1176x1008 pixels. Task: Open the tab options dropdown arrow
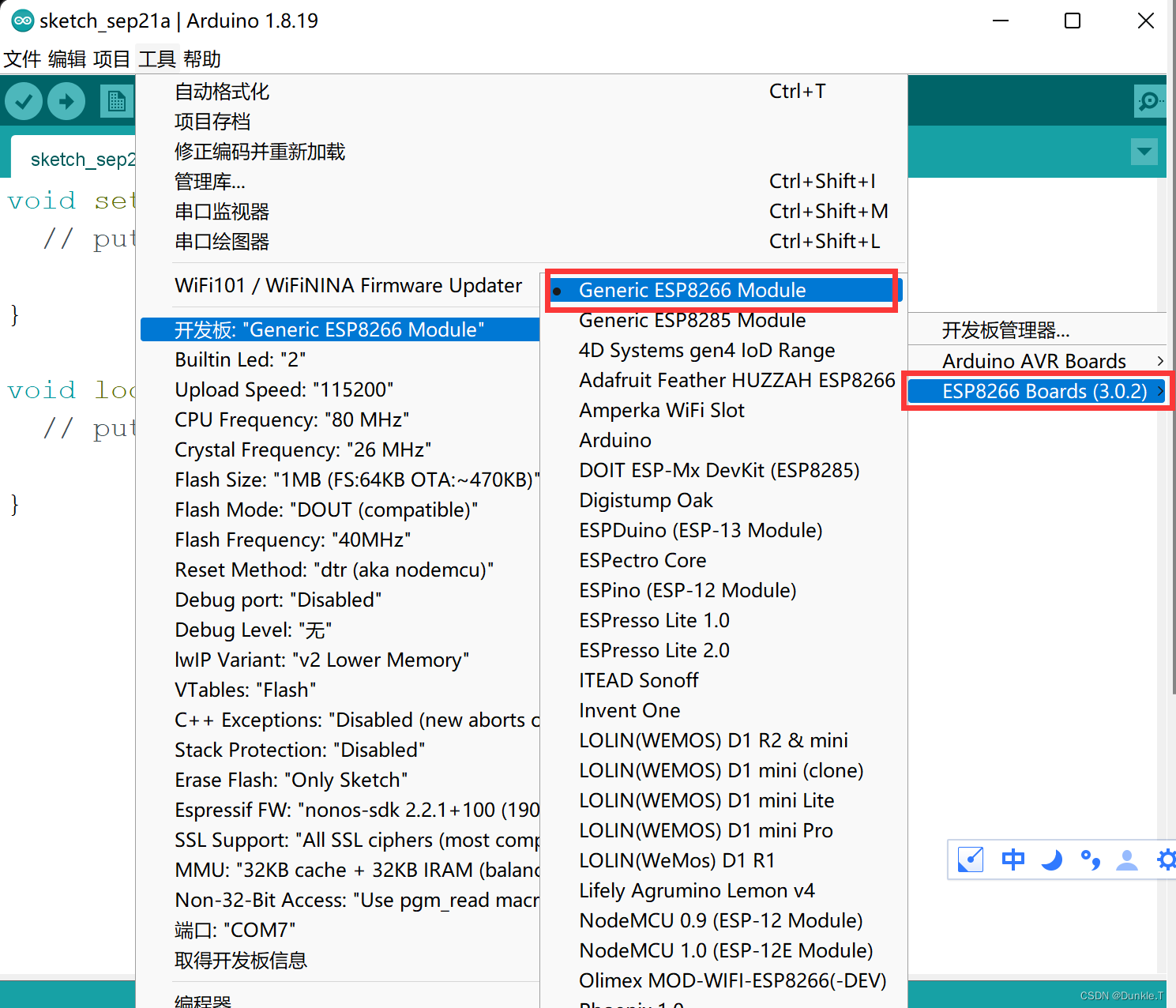point(1144,151)
